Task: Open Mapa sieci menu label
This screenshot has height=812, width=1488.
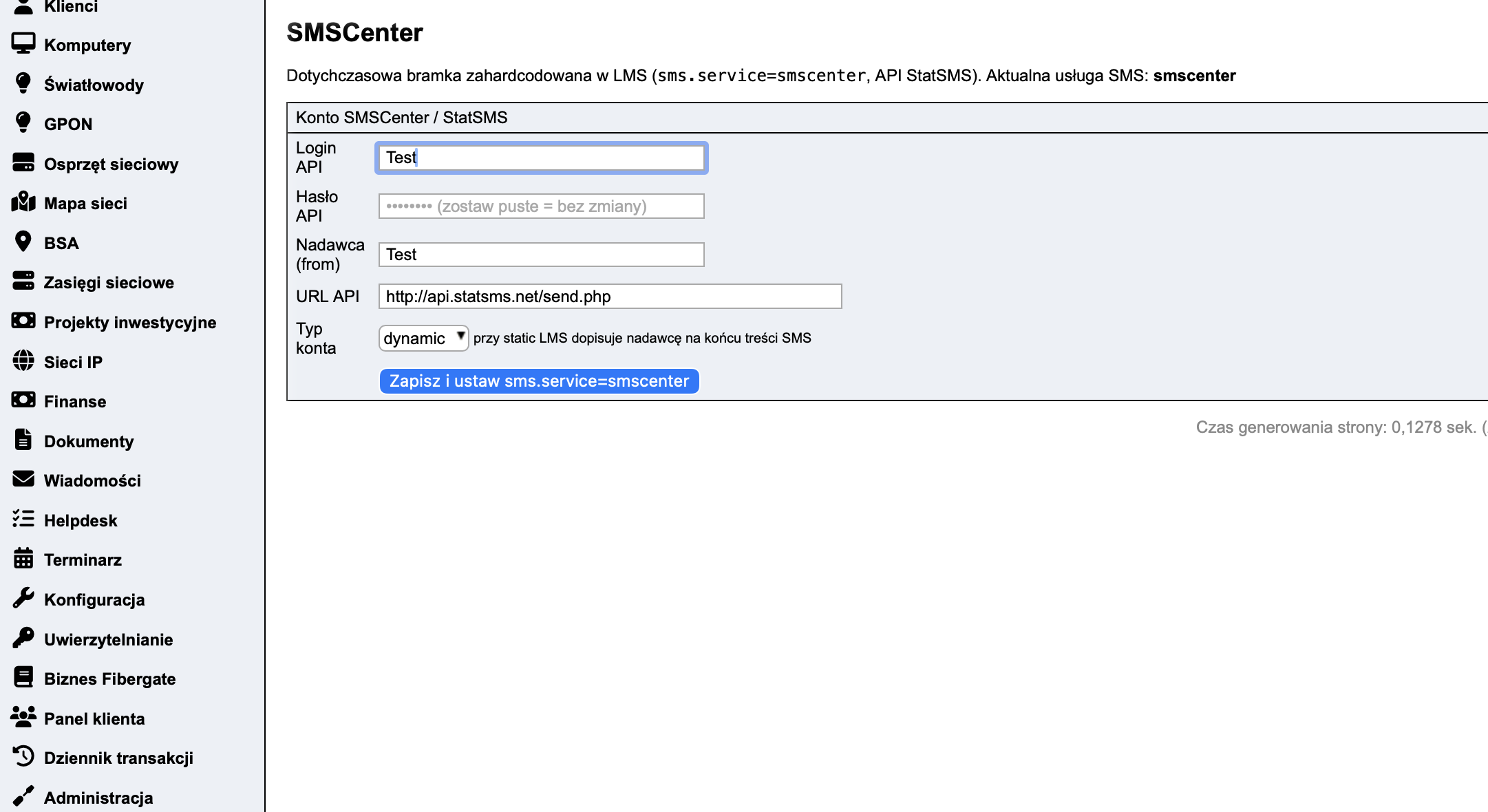Action: tap(85, 203)
